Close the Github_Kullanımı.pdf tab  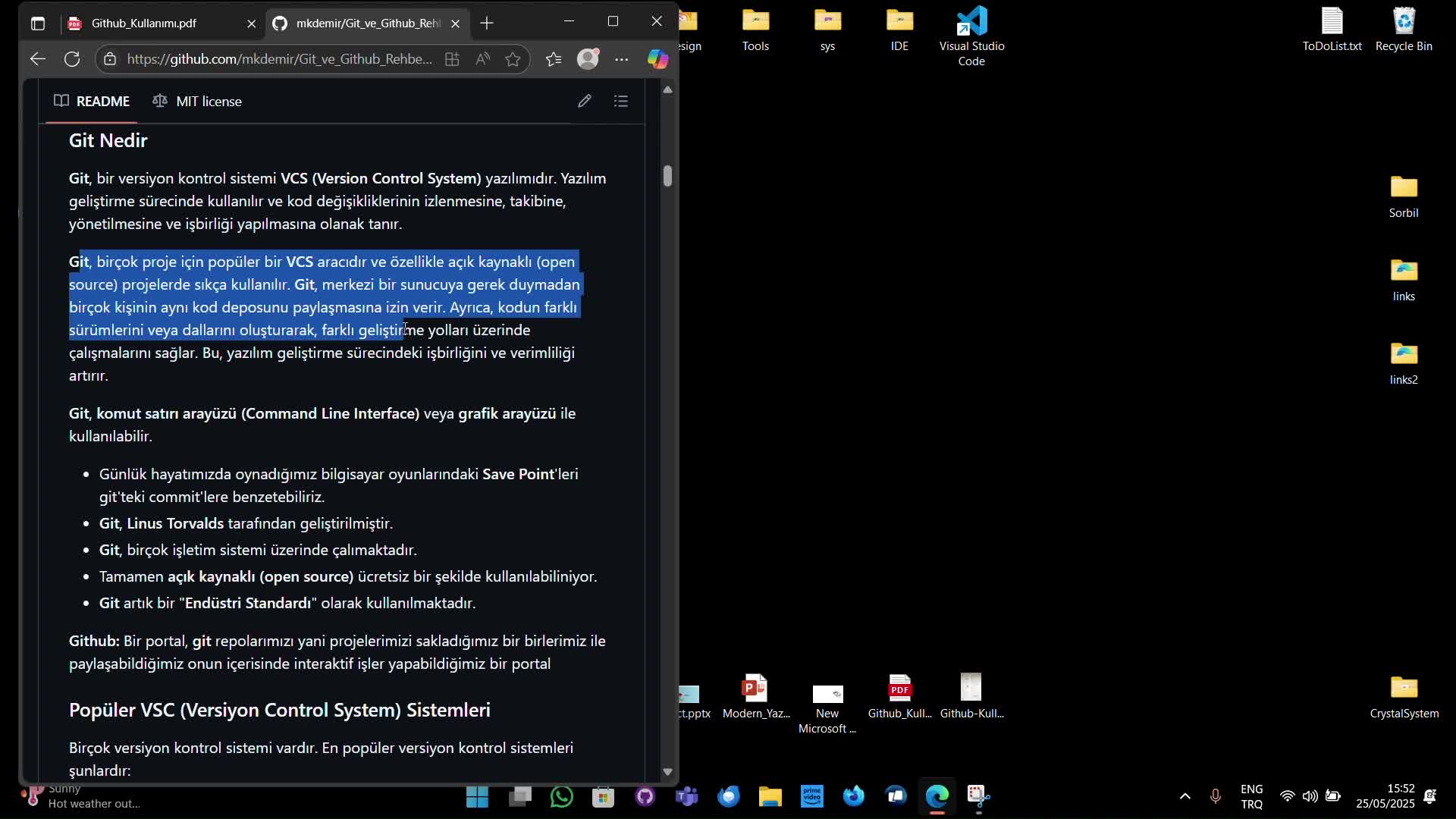click(x=252, y=24)
